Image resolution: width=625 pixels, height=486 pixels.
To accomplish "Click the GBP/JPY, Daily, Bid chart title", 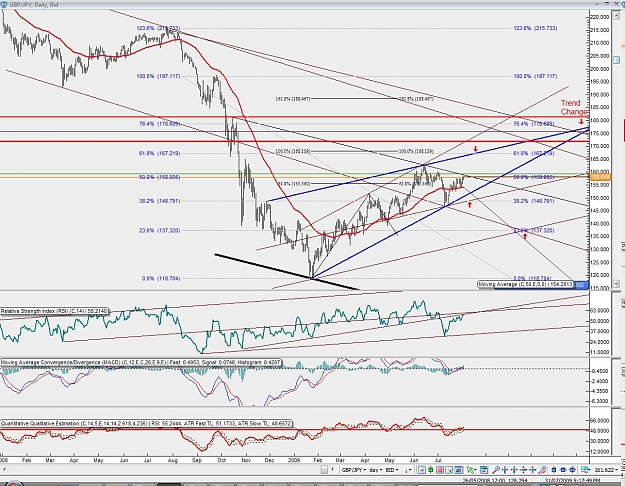I will 33,4.
